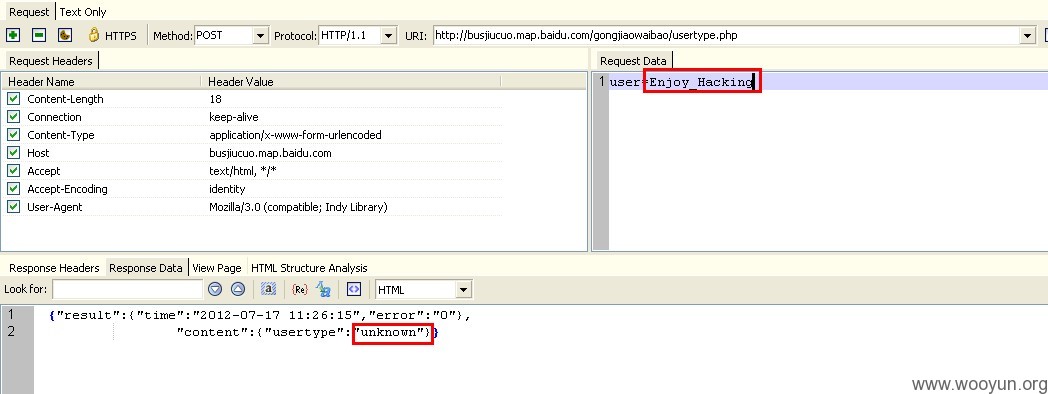This screenshot has width=1048, height=394.
Task: Click the Content-Length header name
Action: coord(66,99)
